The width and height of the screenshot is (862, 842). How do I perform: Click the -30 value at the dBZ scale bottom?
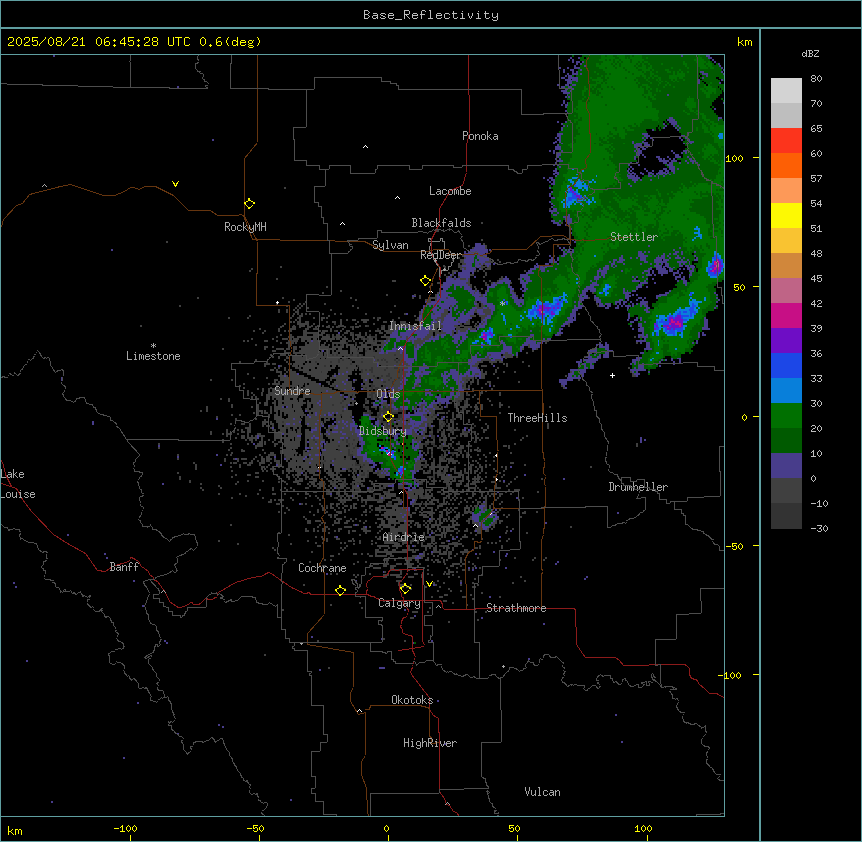pyautogui.click(x=819, y=528)
